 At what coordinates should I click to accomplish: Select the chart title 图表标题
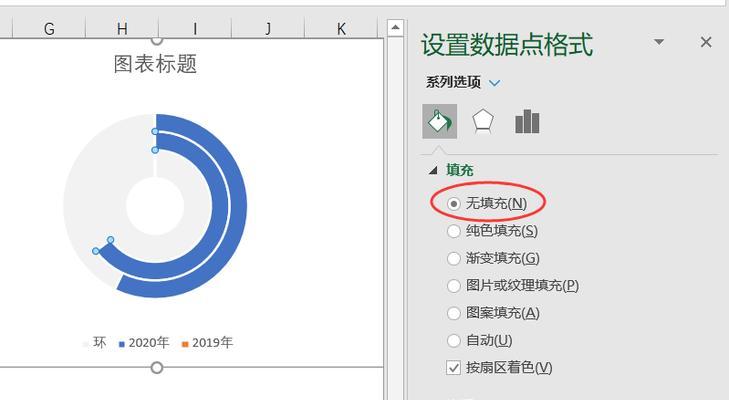(155, 64)
